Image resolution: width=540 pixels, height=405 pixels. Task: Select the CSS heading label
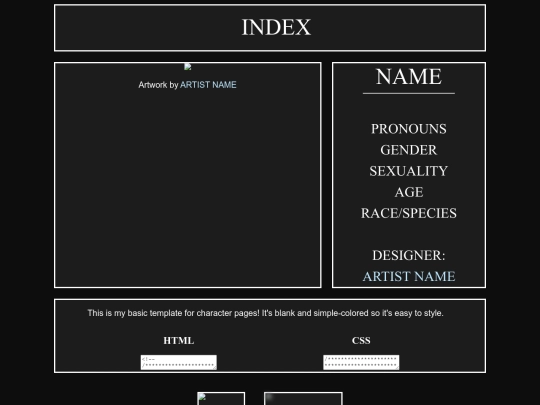point(361,341)
